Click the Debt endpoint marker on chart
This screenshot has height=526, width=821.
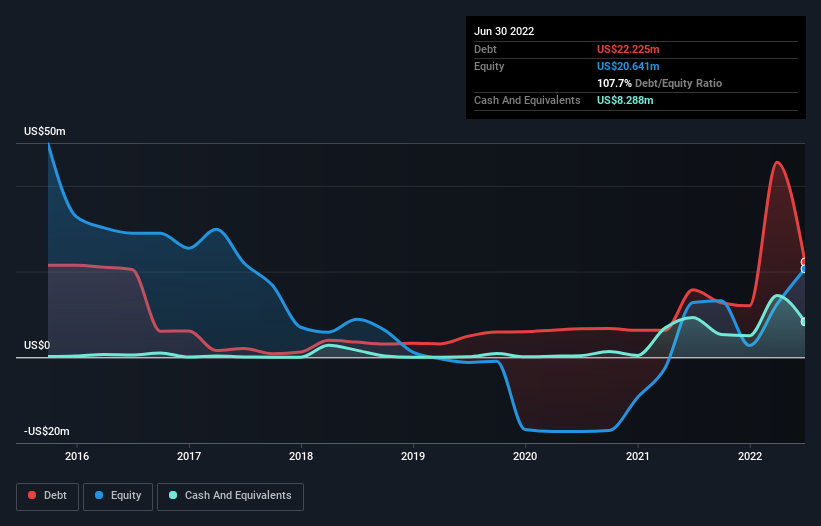point(804,262)
